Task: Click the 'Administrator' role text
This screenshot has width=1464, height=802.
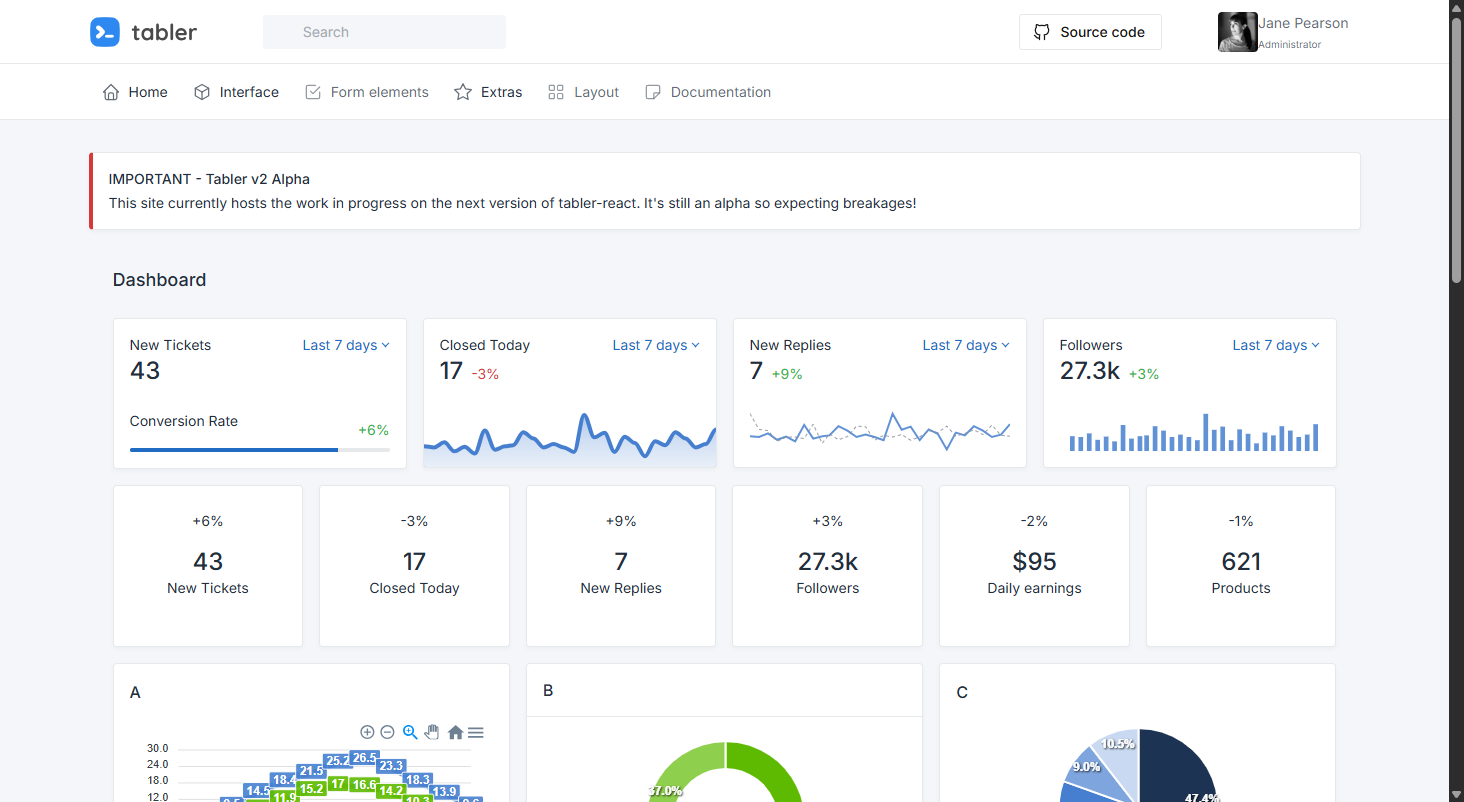Action: coord(1289,45)
